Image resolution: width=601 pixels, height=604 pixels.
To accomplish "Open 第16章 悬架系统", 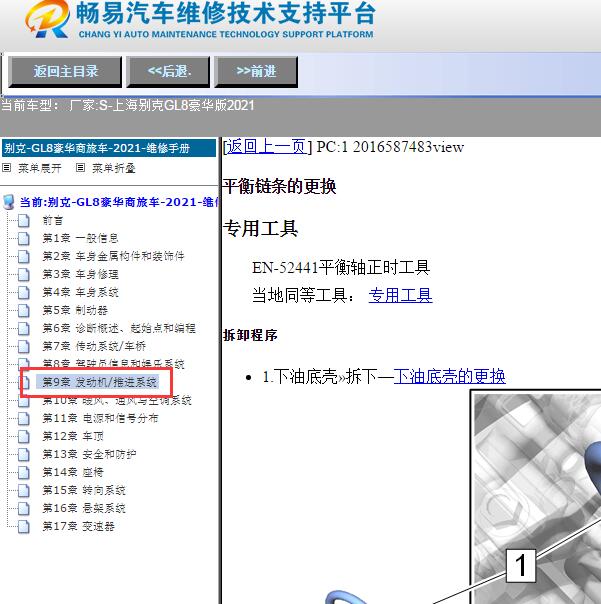I will pyautogui.click(x=84, y=508).
